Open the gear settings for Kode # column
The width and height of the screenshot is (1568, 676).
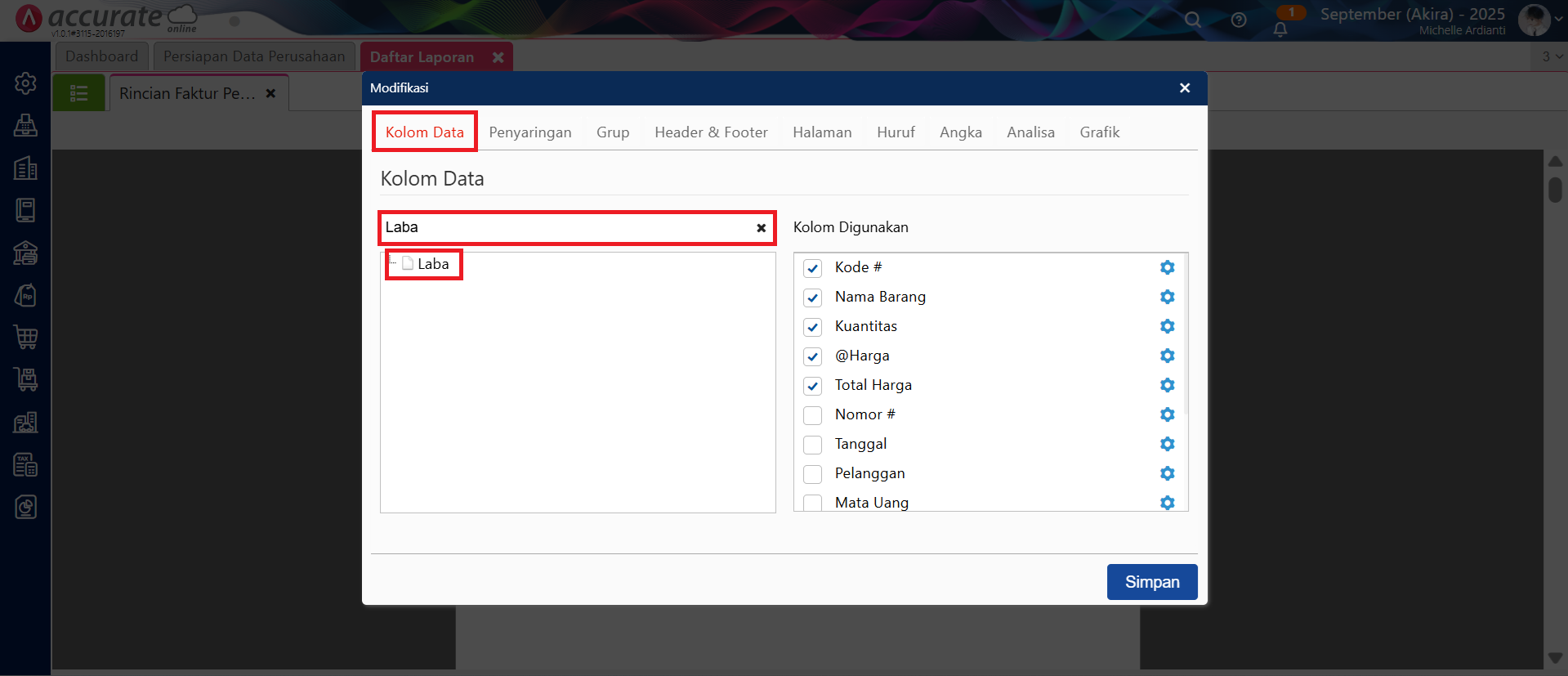[1167, 267]
